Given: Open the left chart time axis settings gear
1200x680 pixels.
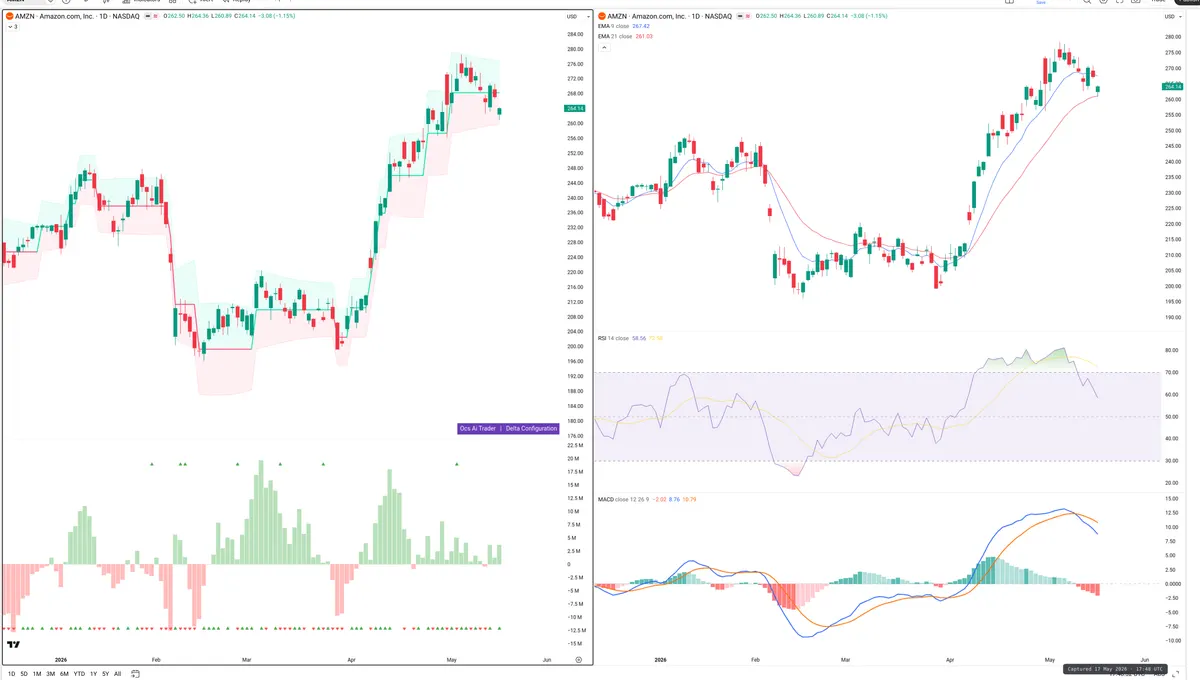Looking at the screenshot, I should click(579, 660).
